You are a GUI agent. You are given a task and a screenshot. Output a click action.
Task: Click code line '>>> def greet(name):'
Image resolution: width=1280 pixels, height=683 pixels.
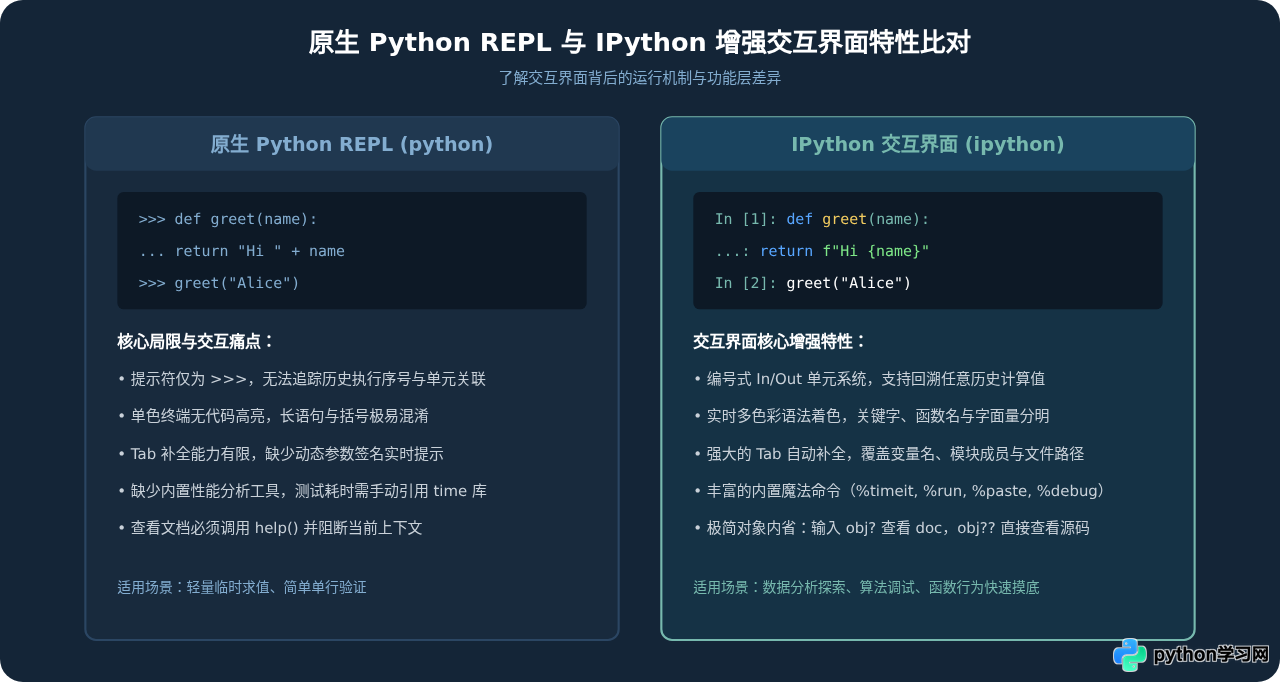(228, 219)
